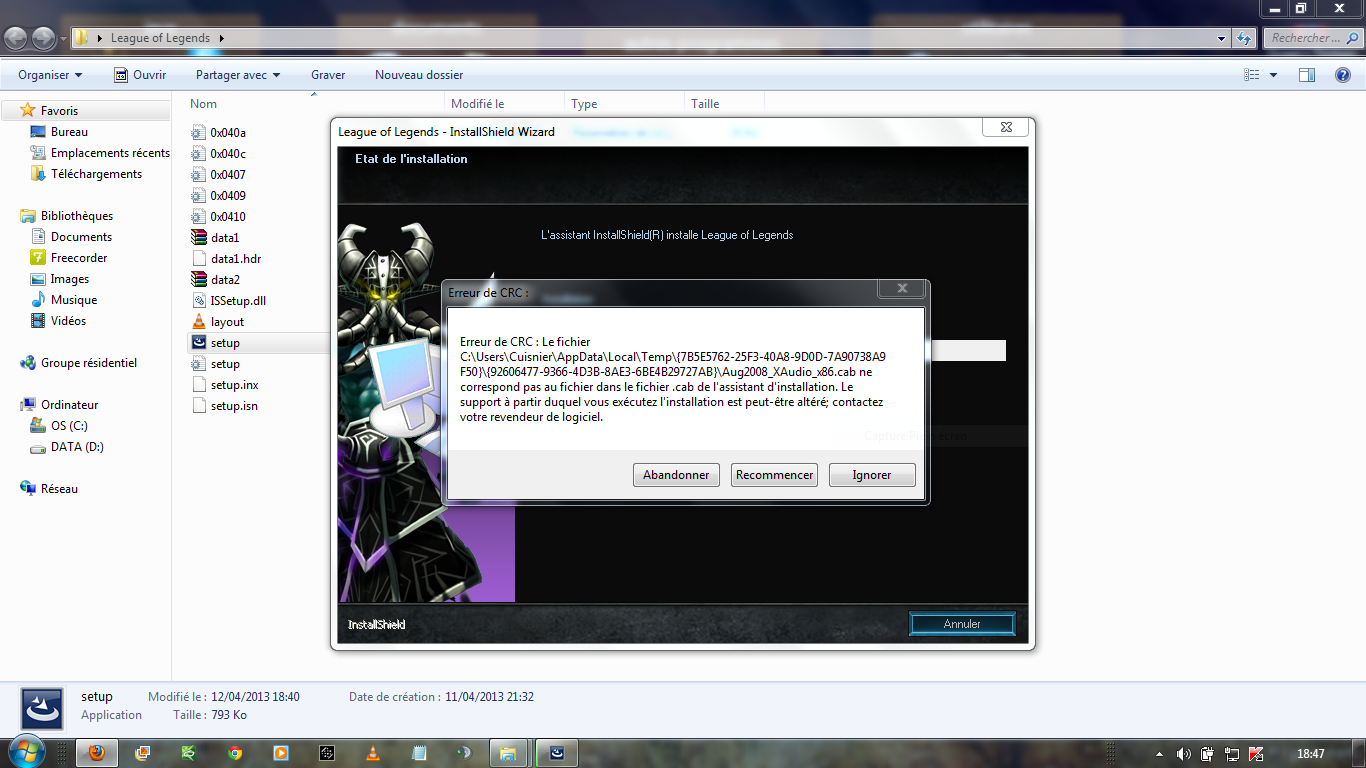
Task: Choose Ignorer in the CRC error dialog
Action: click(x=872, y=475)
